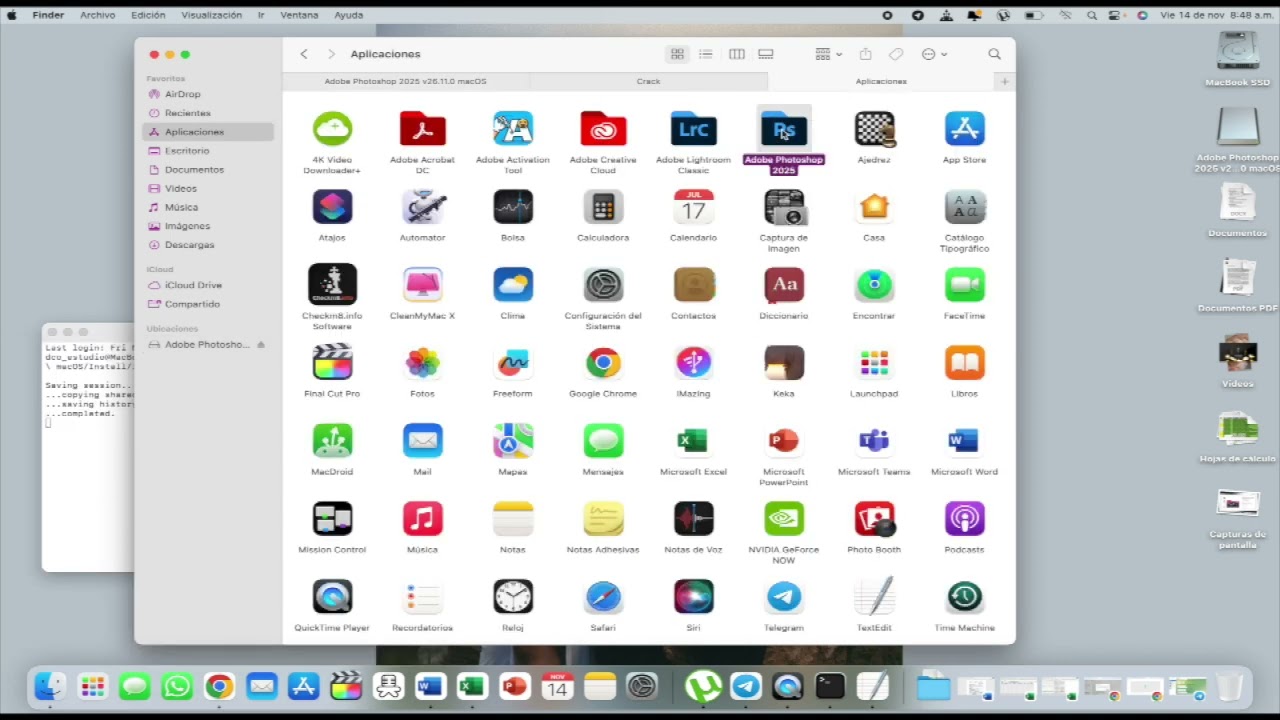
Task: Select Google Chrome icon in Aplicaciones
Action: coord(603,363)
